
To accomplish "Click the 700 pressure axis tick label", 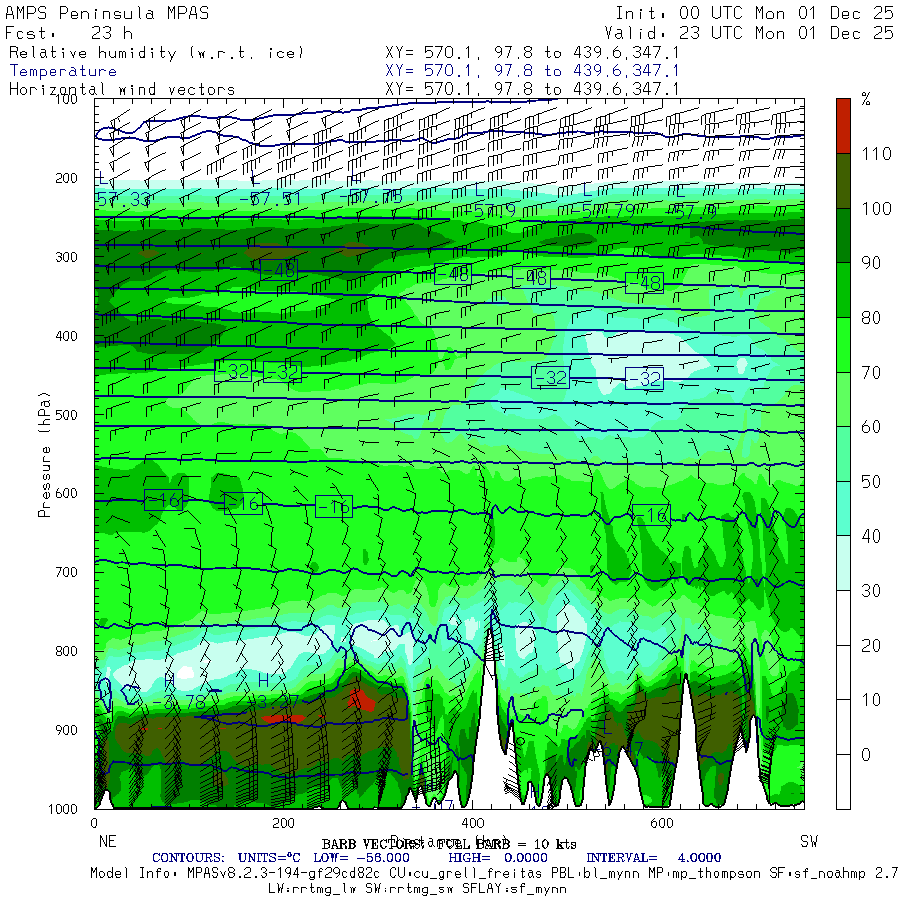I will 66,572.
